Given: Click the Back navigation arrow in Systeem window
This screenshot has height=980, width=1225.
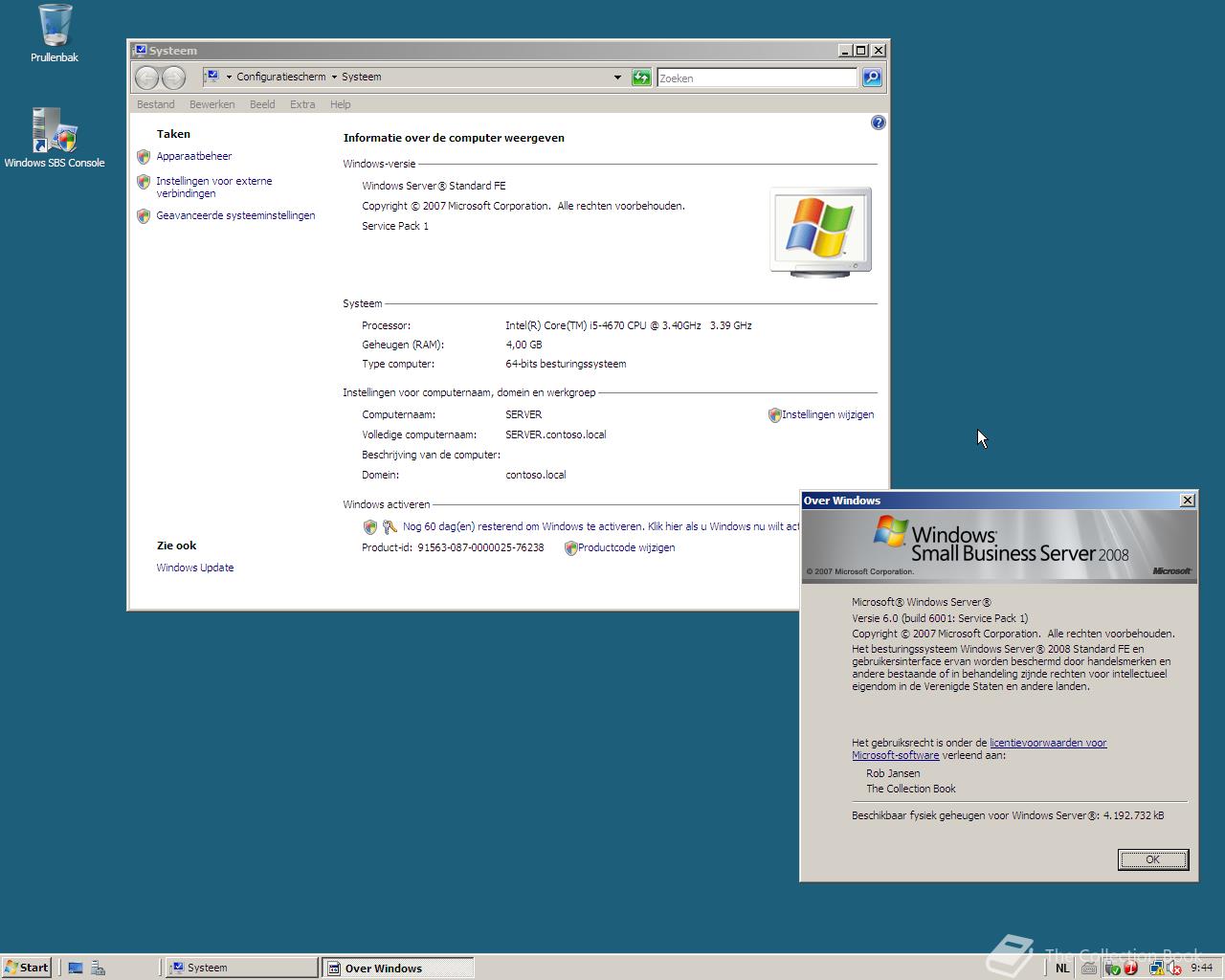Looking at the screenshot, I should [x=146, y=78].
